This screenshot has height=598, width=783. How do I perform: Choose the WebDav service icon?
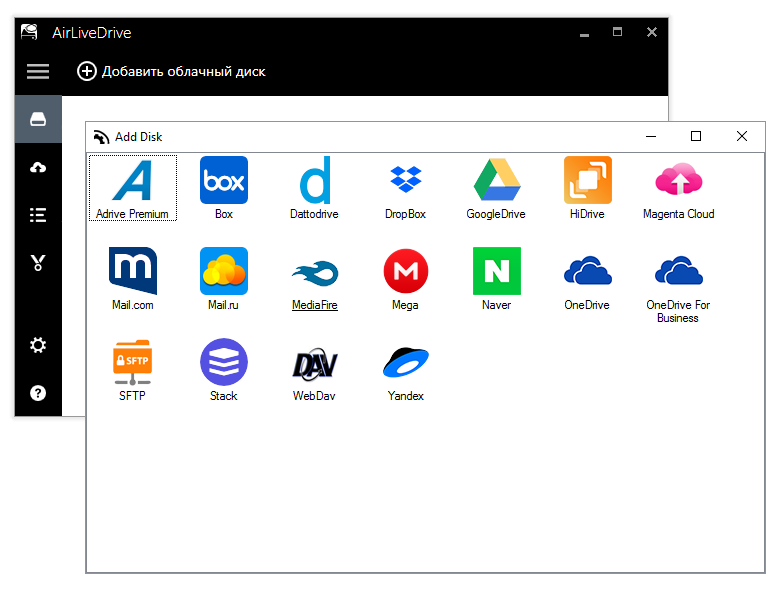315,363
